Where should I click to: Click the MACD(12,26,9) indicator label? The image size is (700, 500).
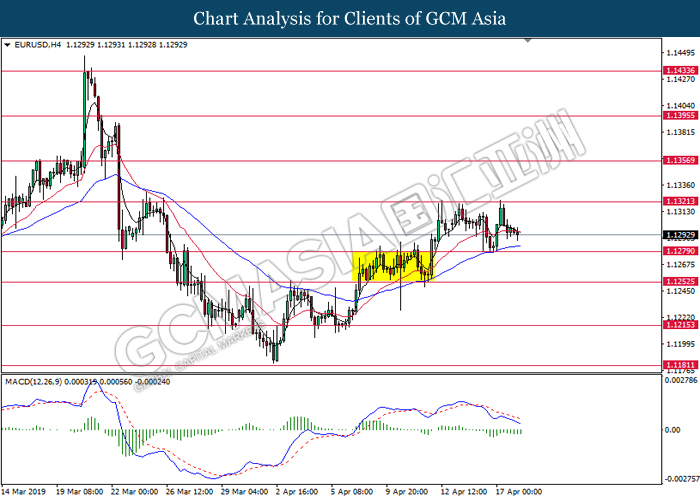coord(33,382)
